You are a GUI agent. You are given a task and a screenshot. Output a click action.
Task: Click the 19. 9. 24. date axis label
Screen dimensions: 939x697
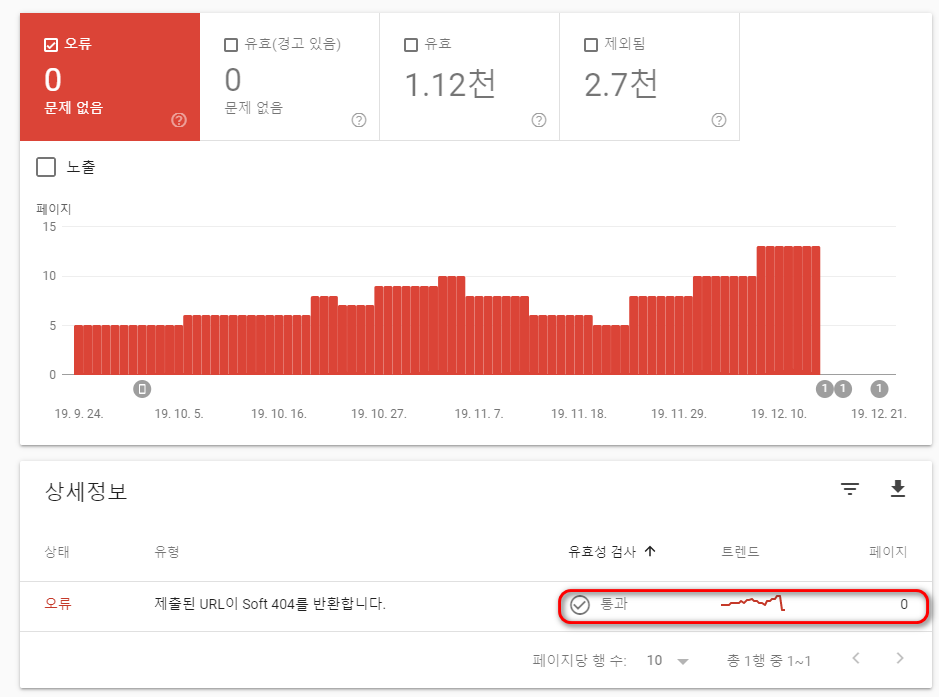tap(79, 413)
